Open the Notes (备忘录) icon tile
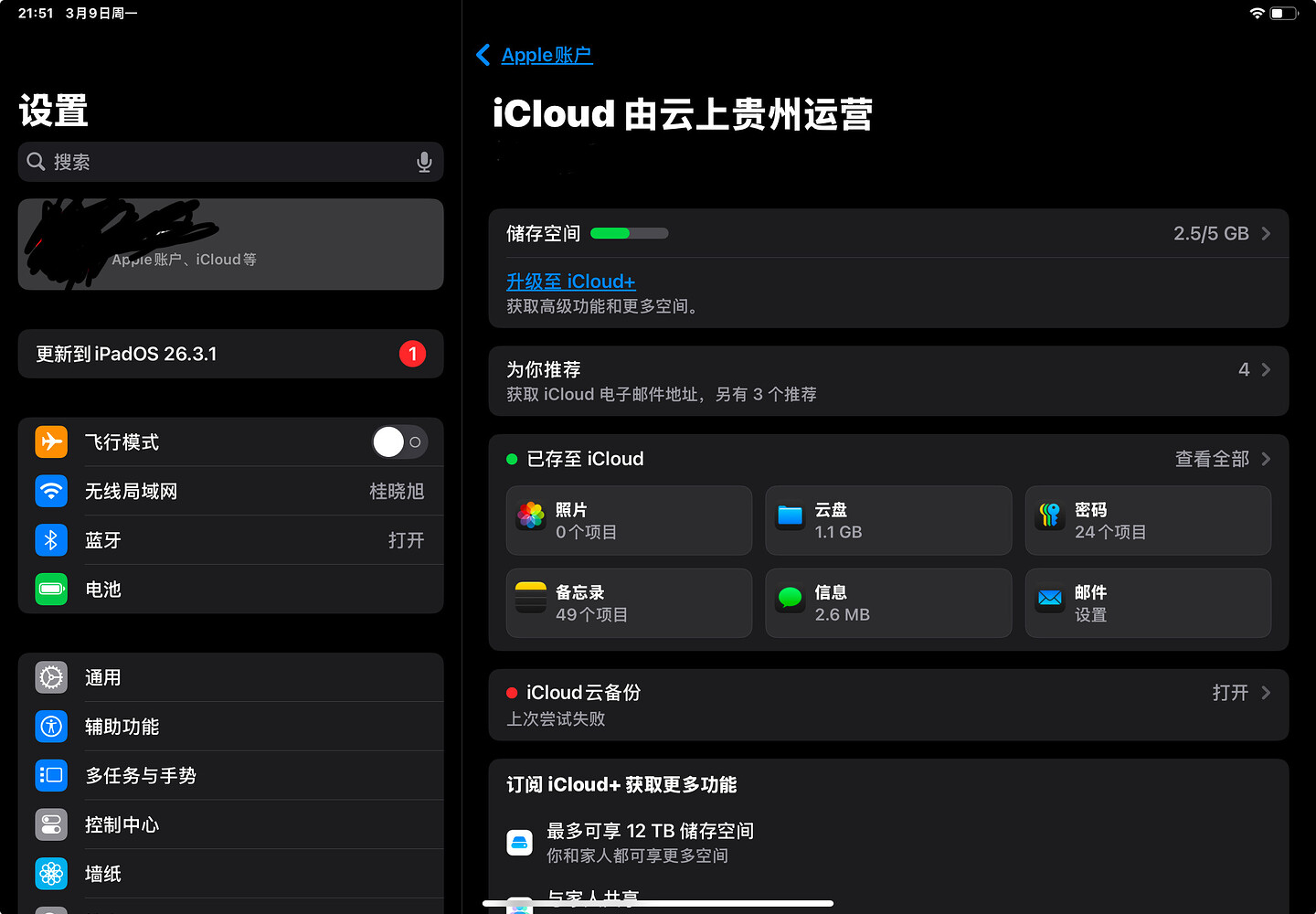The height and width of the screenshot is (914, 1316). [531, 598]
